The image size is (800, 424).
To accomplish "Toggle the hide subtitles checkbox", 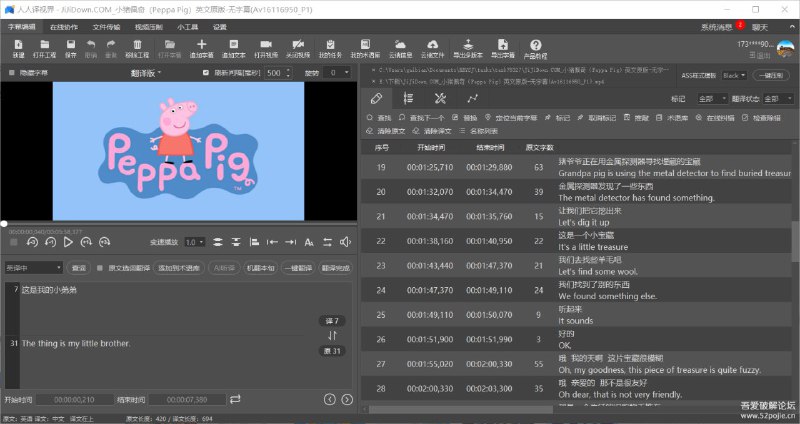I will pos(12,73).
